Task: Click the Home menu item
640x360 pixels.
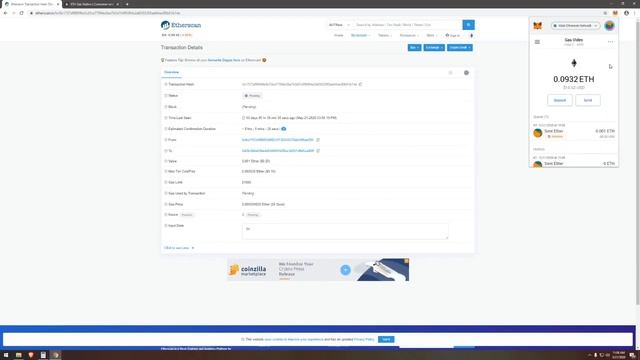Action: coord(339,36)
